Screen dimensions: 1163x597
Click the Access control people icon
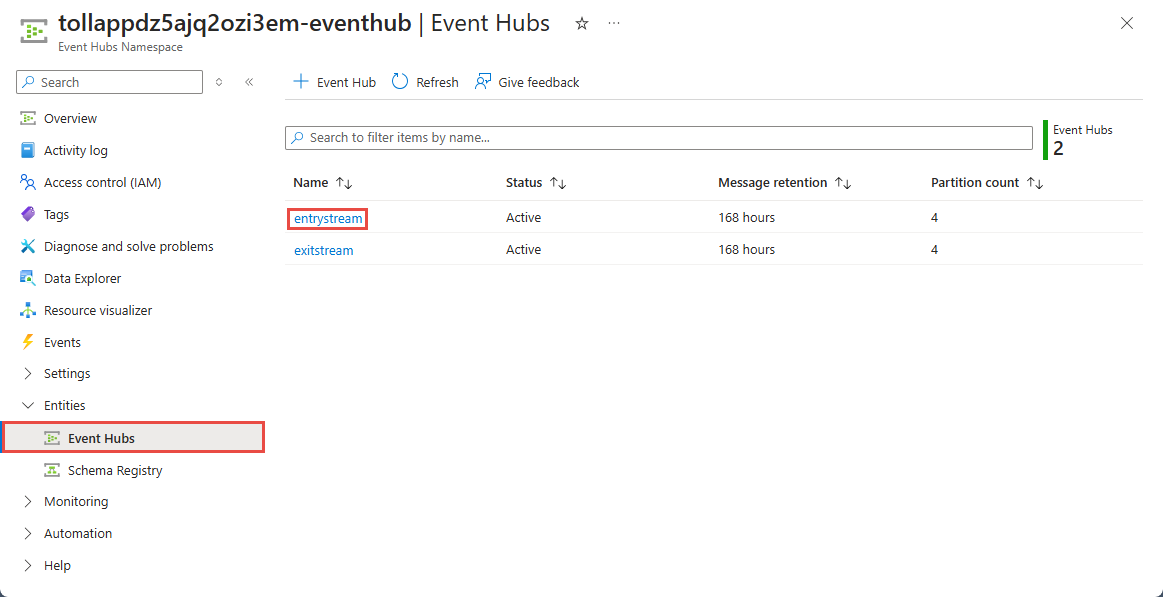28,182
